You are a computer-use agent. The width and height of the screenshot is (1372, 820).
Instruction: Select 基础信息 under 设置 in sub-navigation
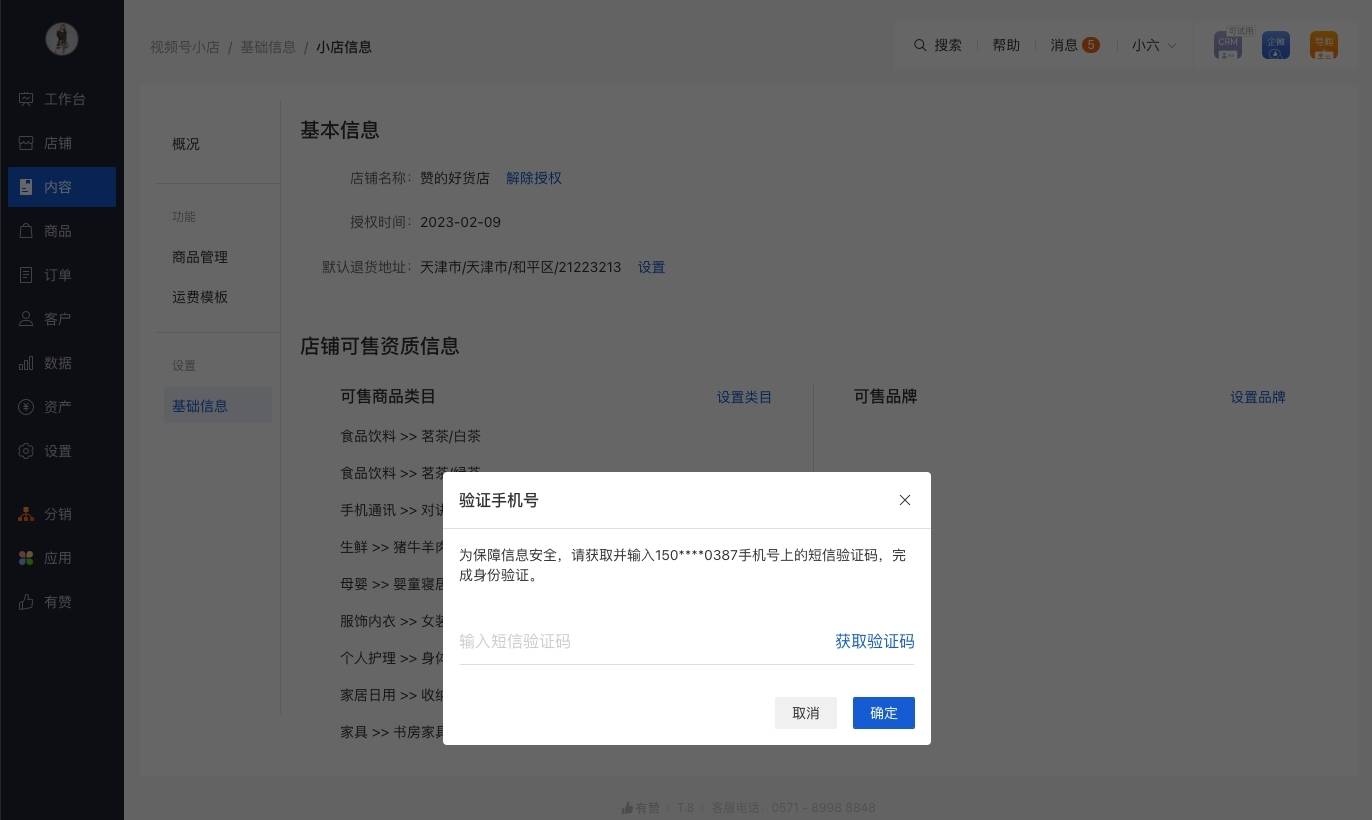[x=218, y=405]
